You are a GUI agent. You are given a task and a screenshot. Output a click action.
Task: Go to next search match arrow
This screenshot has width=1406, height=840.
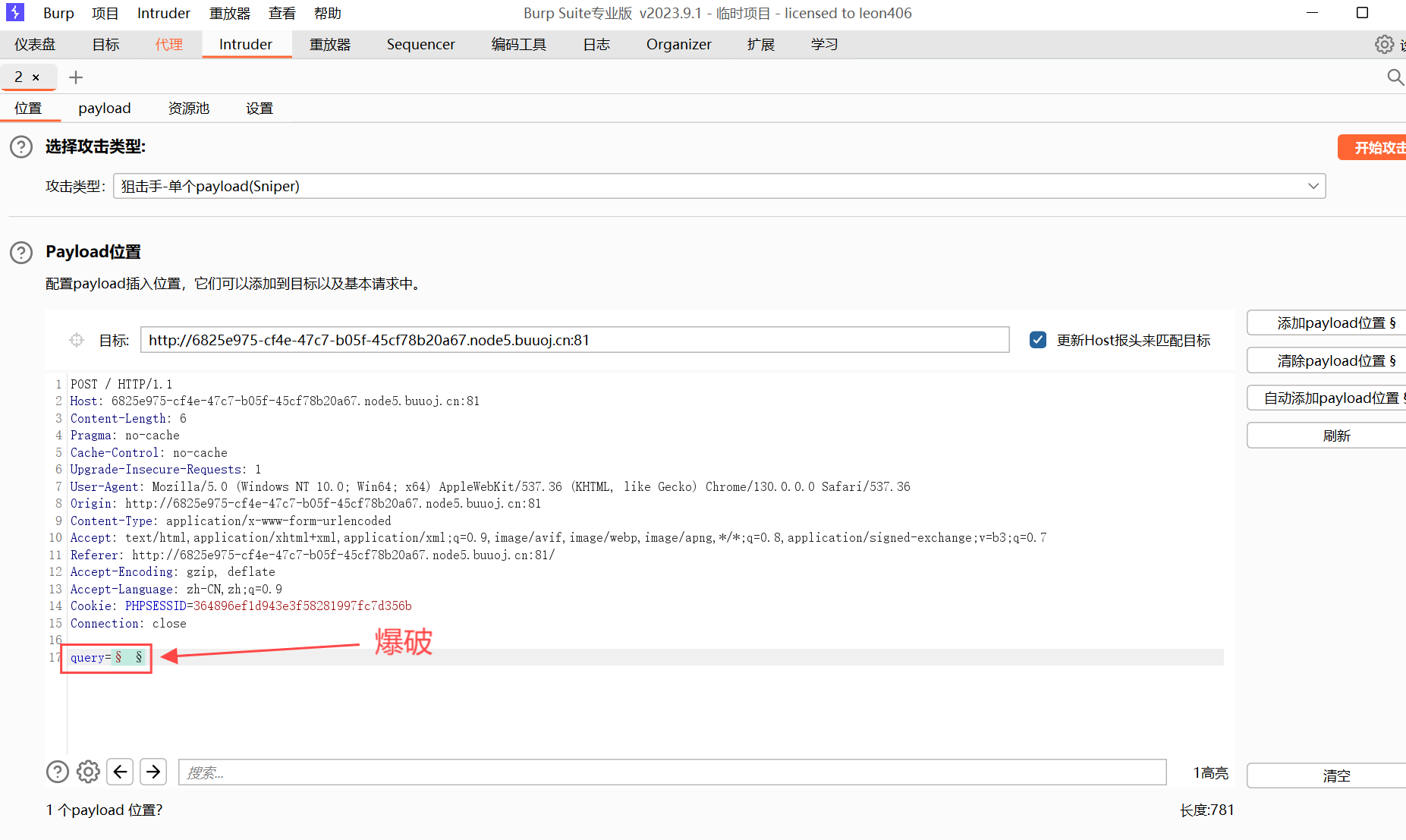click(153, 772)
